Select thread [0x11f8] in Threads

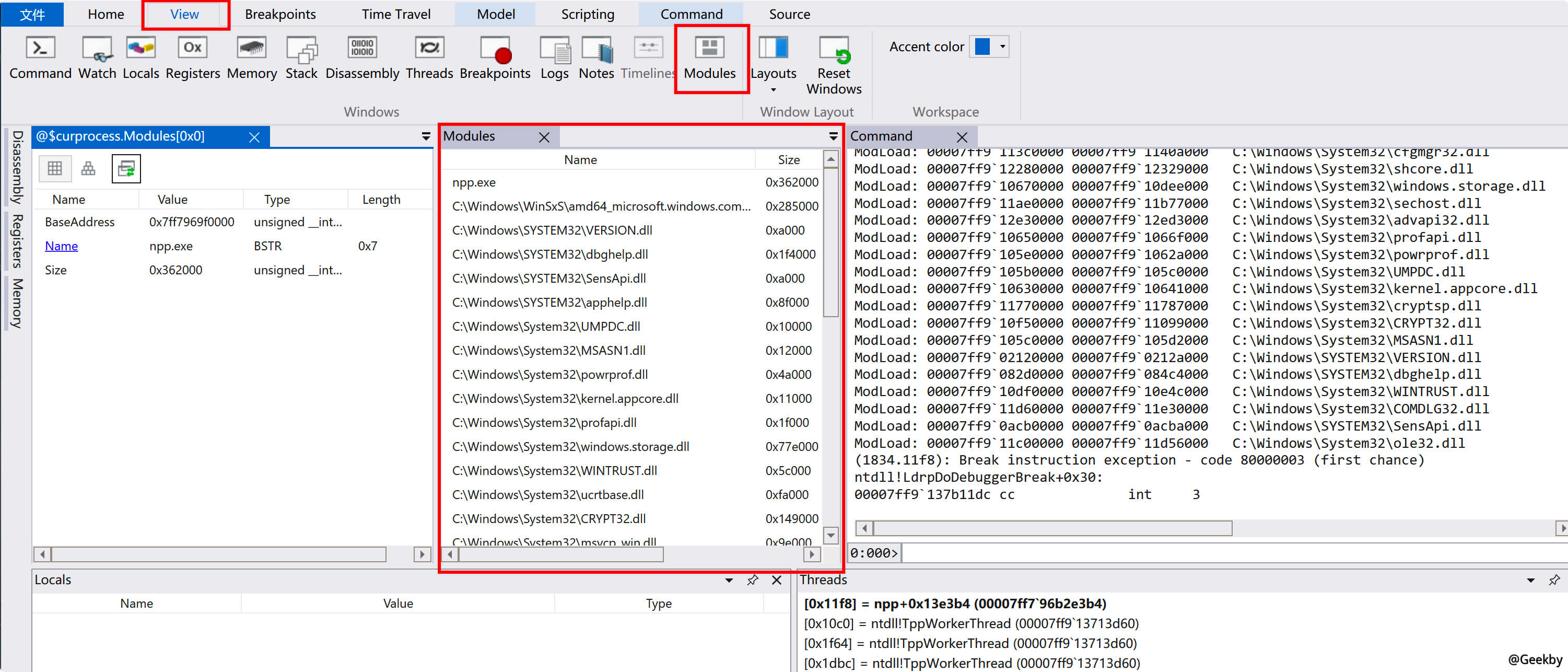(955, 603)
